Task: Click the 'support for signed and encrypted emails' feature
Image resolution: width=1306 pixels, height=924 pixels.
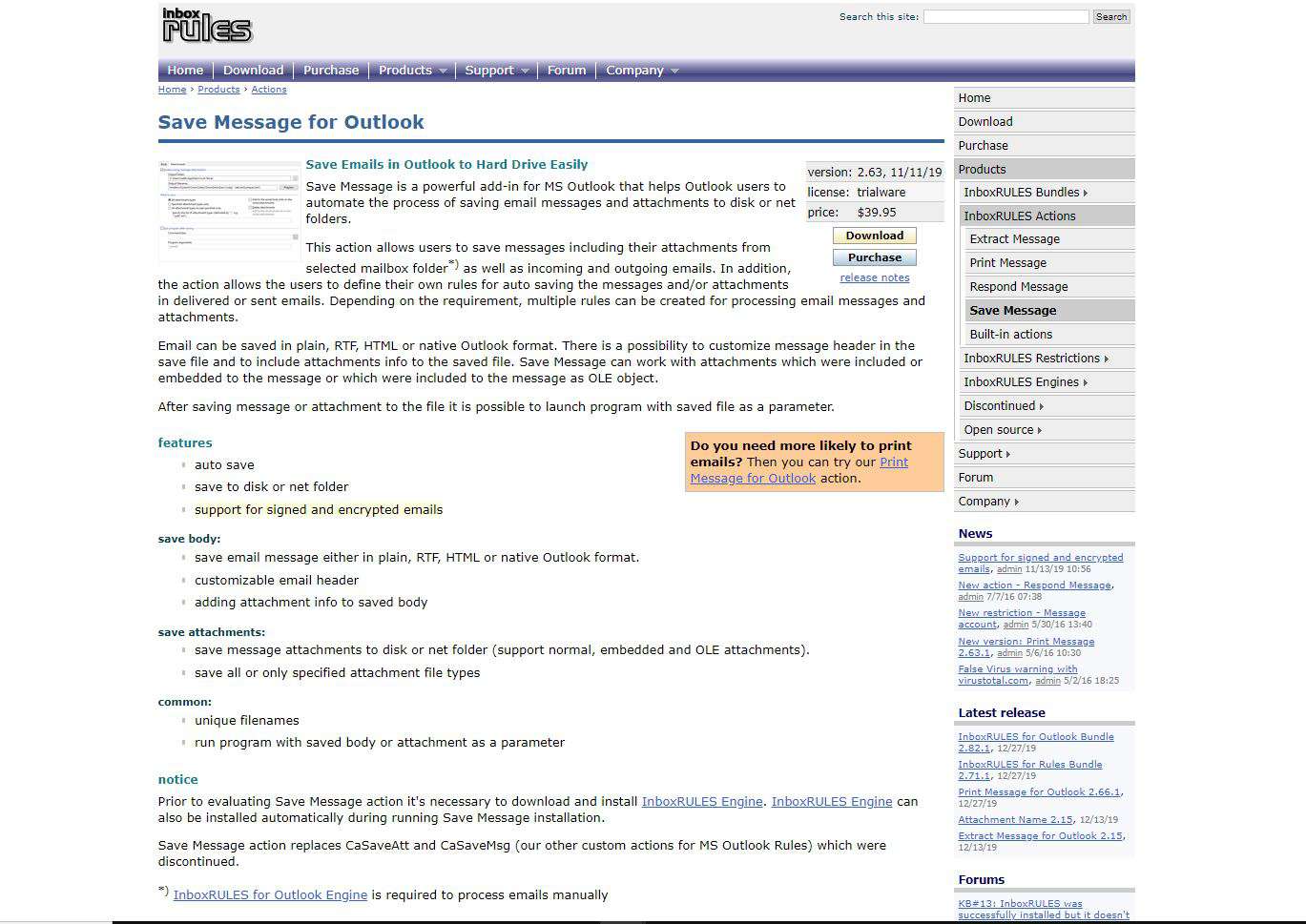Action: [x=319, y=510]
